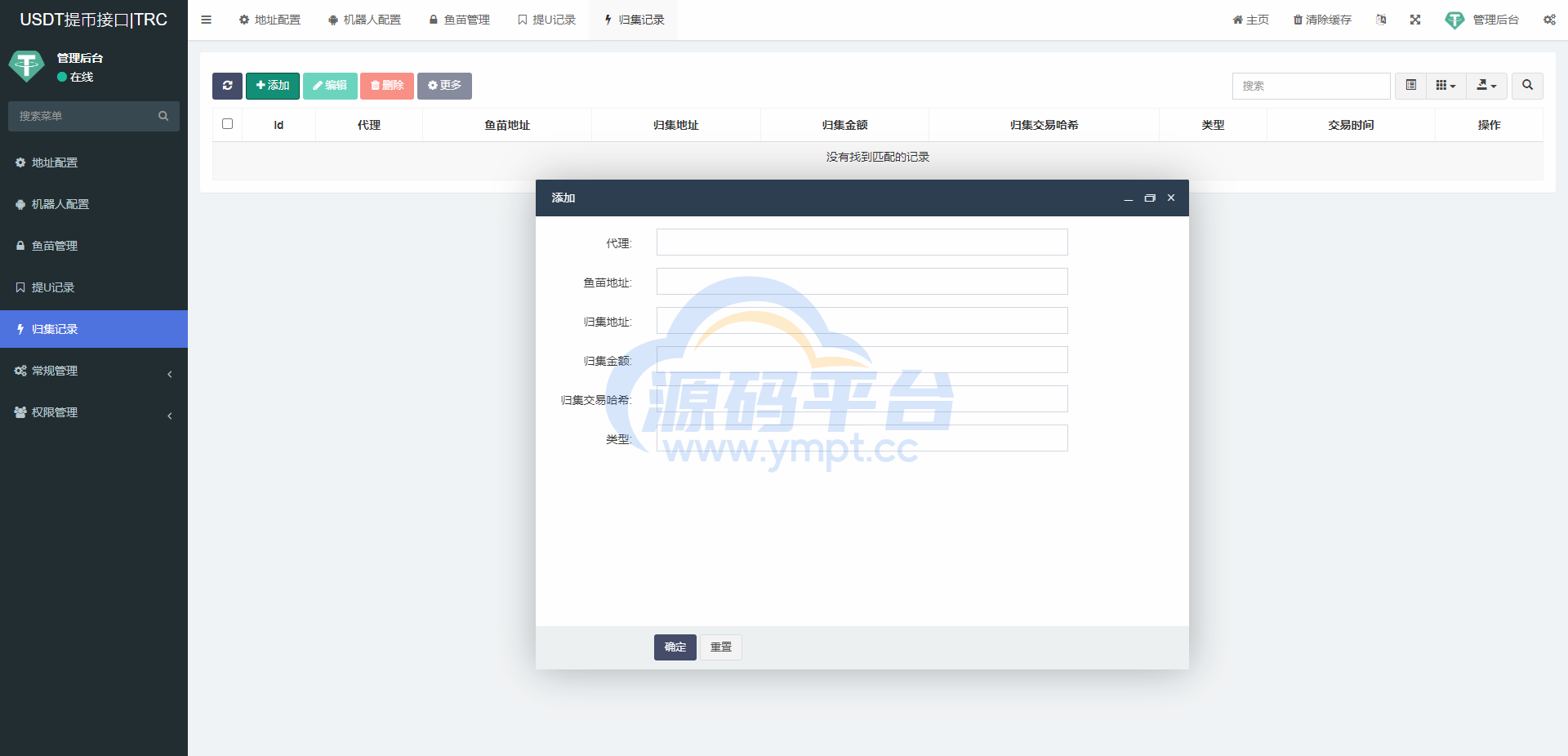1568x756 pixels.
Task: Click the 鱼苗地址 column header
Action: click(507, 125)
